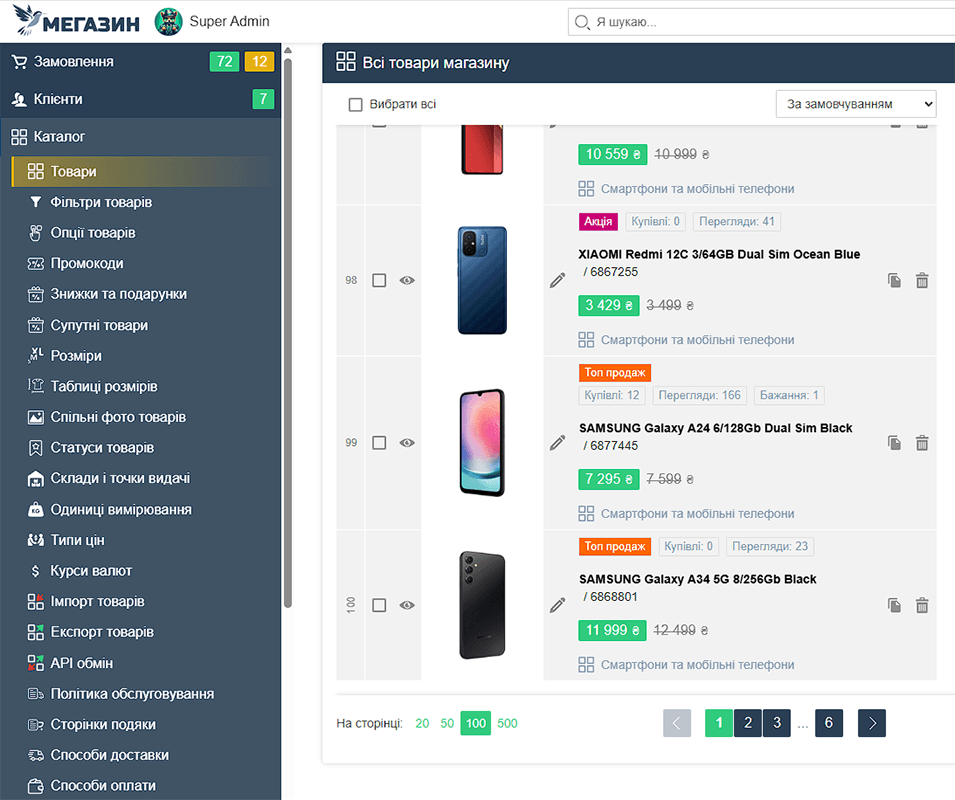The width and height of the screenshot is (955, 800).
Task: Open Опції товарів page
Action: coord(93,233)
